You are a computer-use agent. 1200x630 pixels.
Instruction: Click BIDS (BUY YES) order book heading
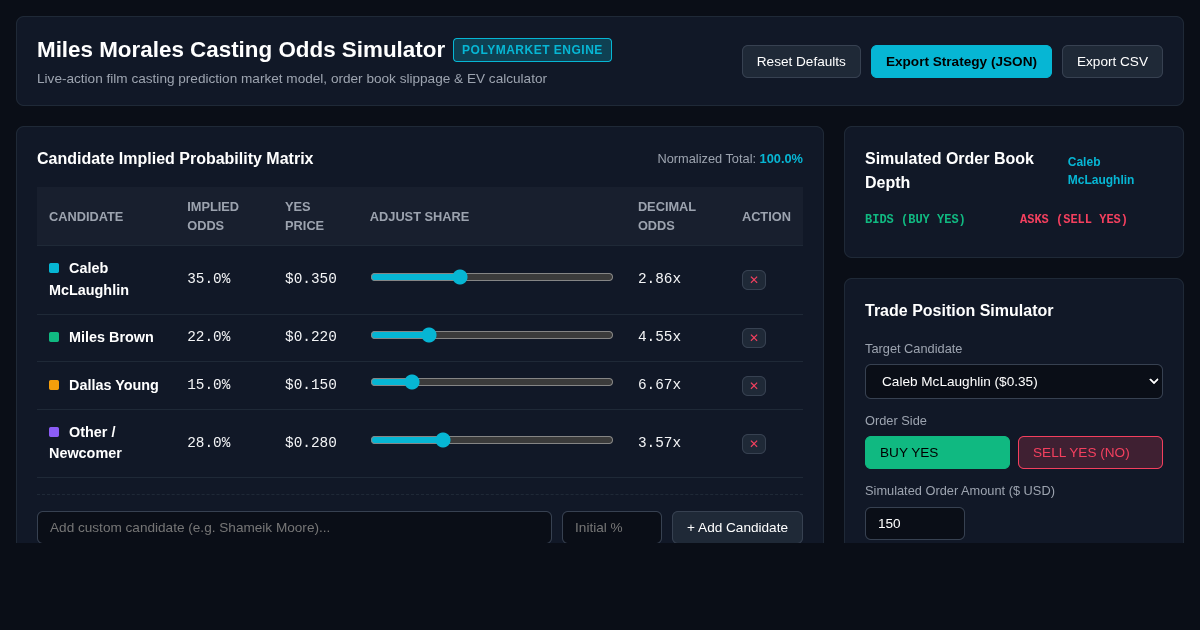coord(915,219)
